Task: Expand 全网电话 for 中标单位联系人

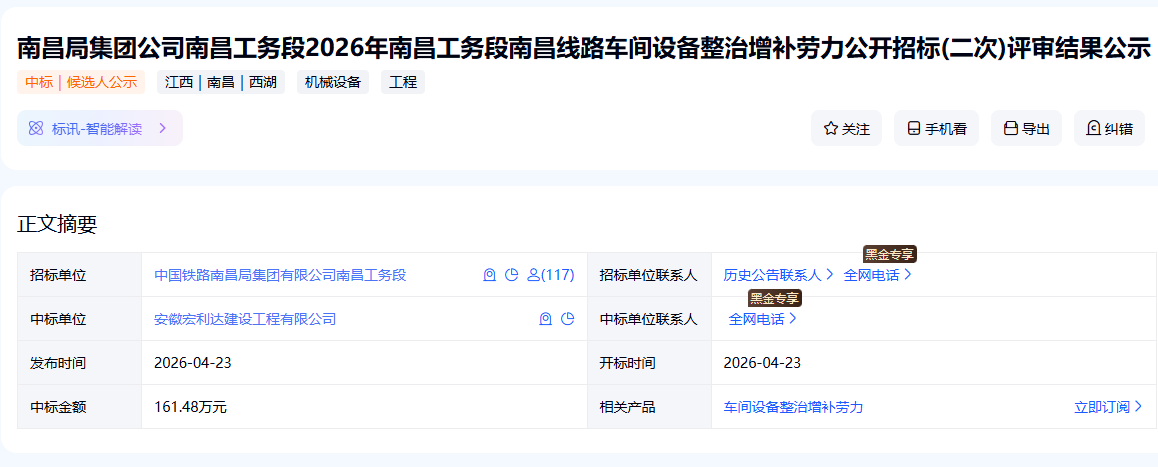Action: (762, 319)
